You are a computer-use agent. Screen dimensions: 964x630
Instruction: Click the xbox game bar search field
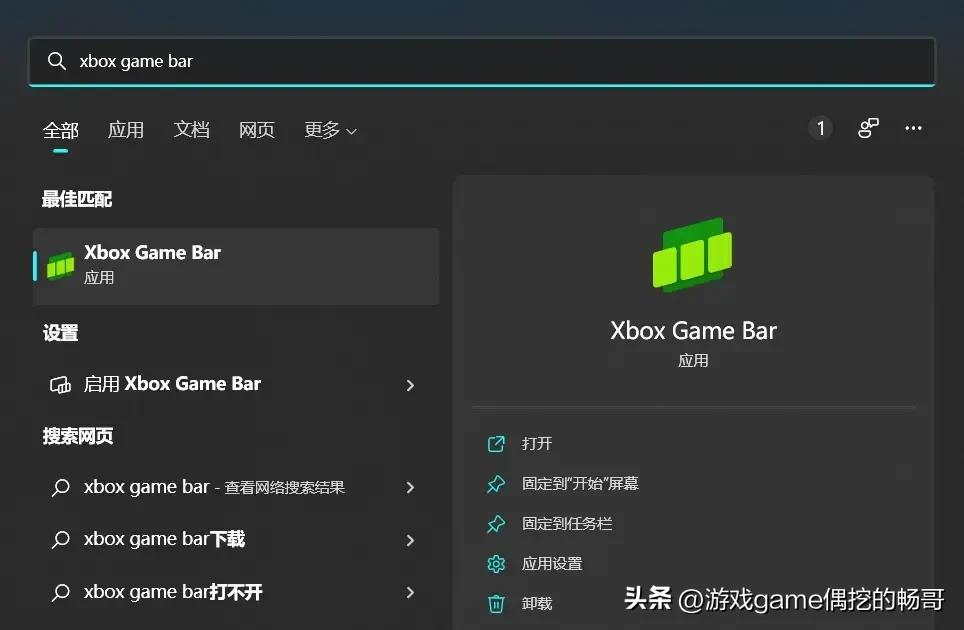tap(481, 61)
